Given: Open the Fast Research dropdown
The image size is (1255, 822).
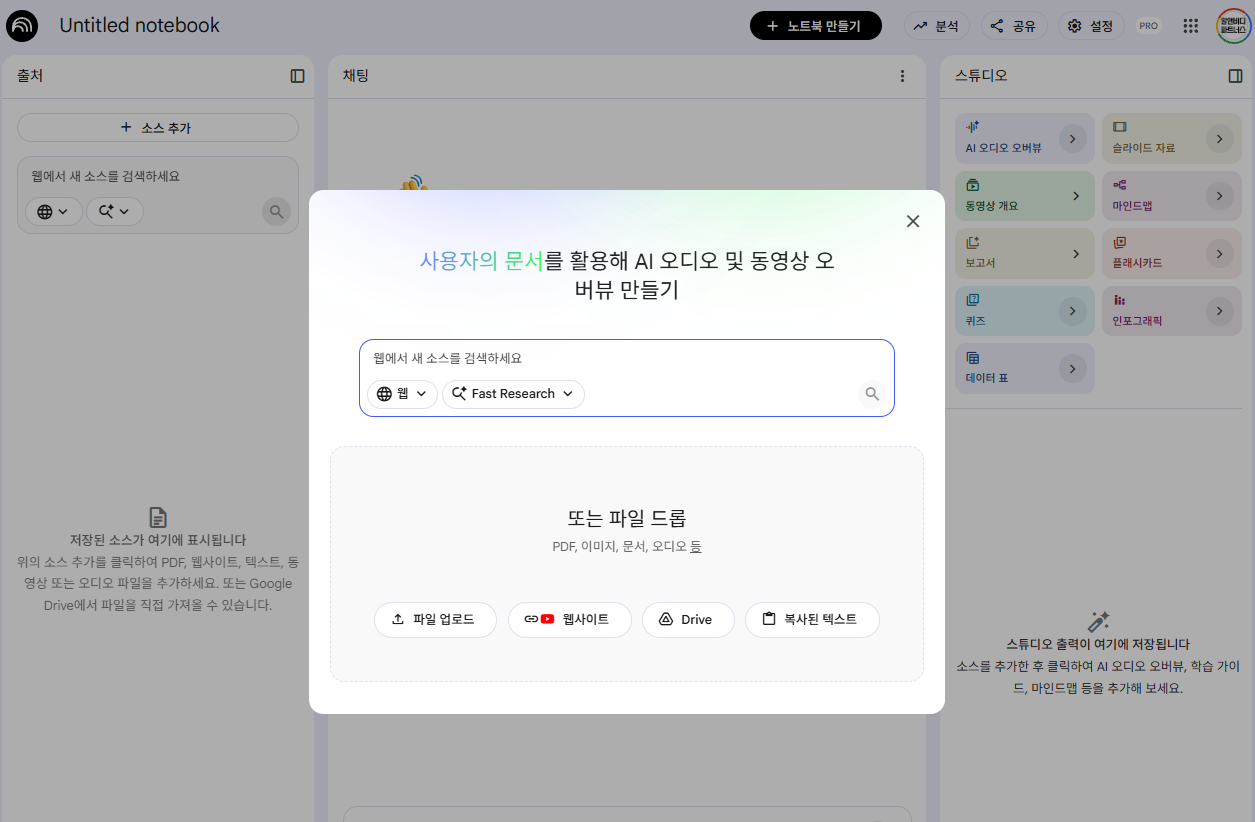Looking at the screenshot, I should pos(513,394).
